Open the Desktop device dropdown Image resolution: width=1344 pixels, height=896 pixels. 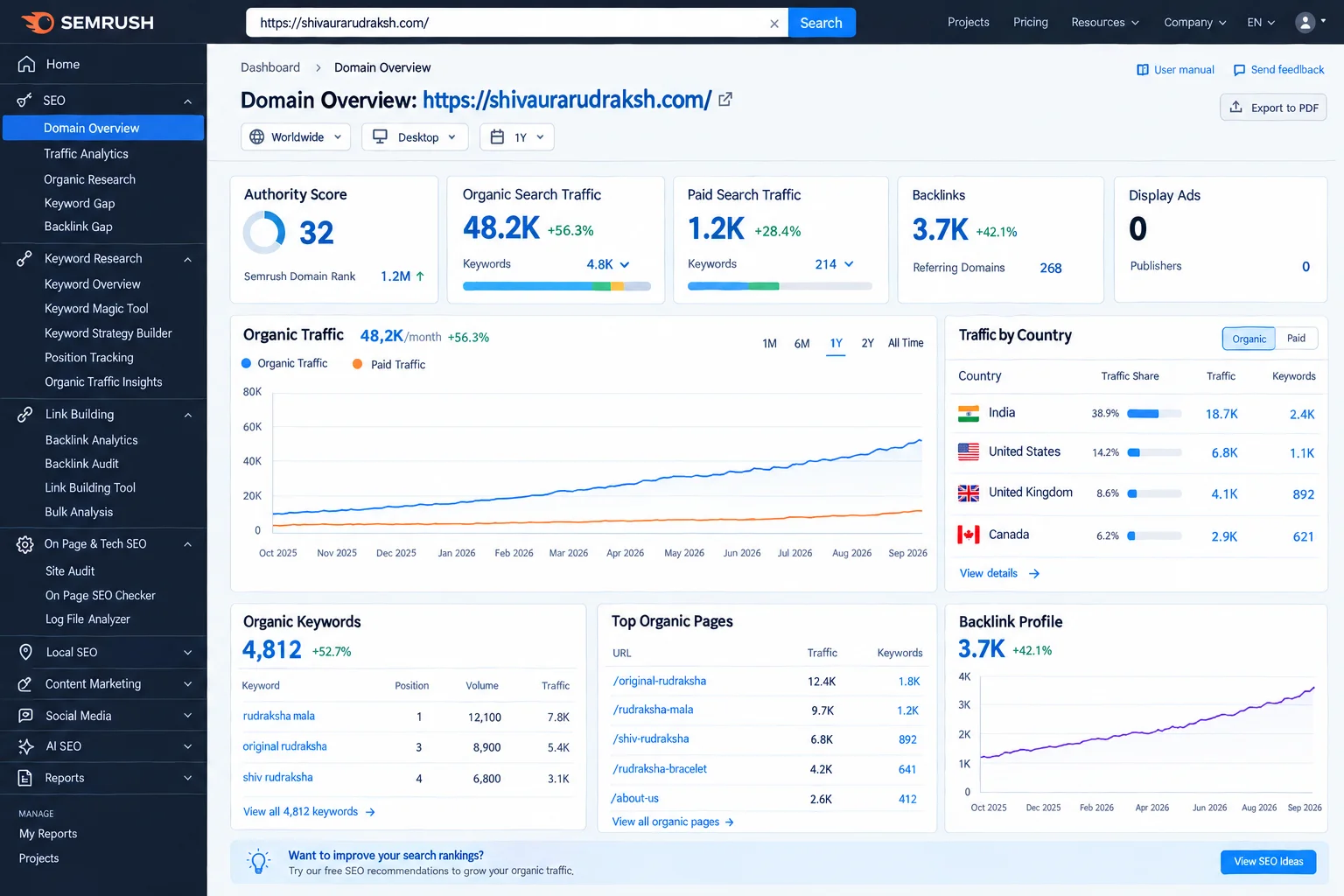[x=415, y=137]
